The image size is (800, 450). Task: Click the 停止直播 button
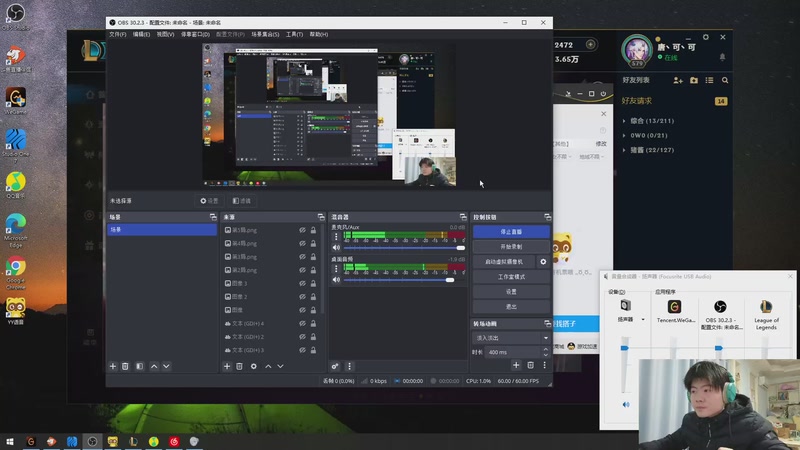[x=511, y=232]
